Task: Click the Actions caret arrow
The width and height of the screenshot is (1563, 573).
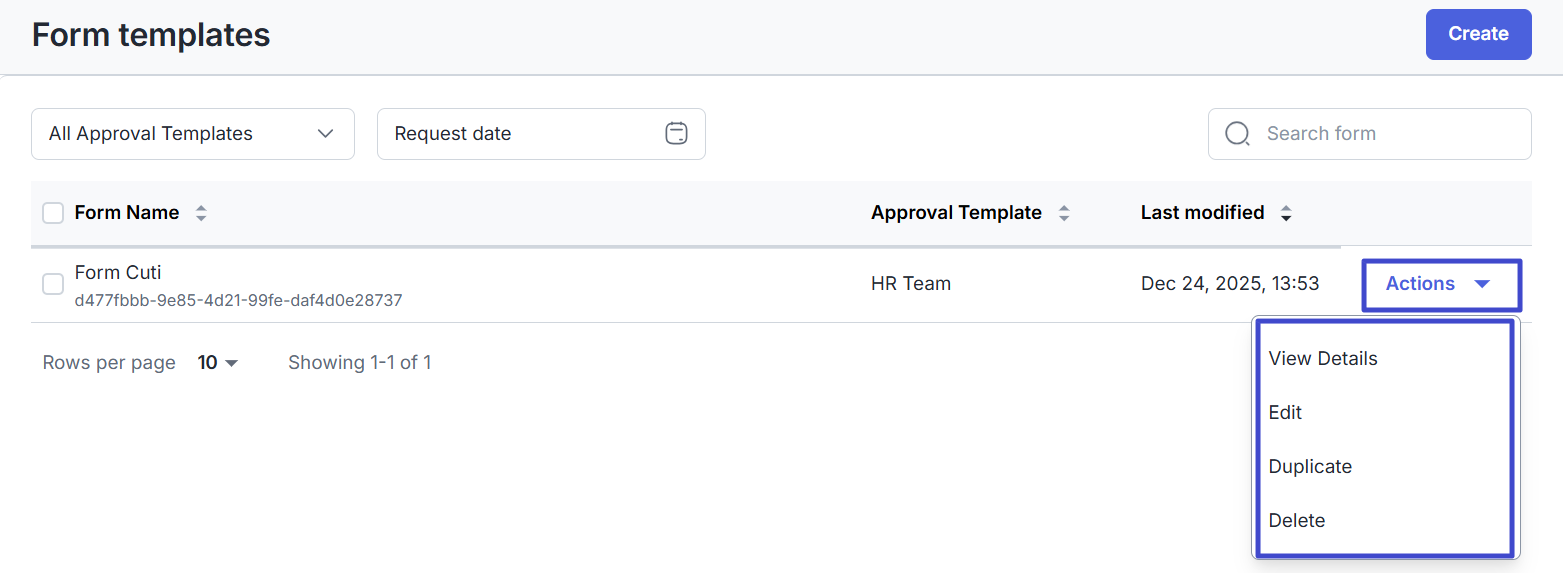Action: pyautogui.click(x=1482, y=284)
